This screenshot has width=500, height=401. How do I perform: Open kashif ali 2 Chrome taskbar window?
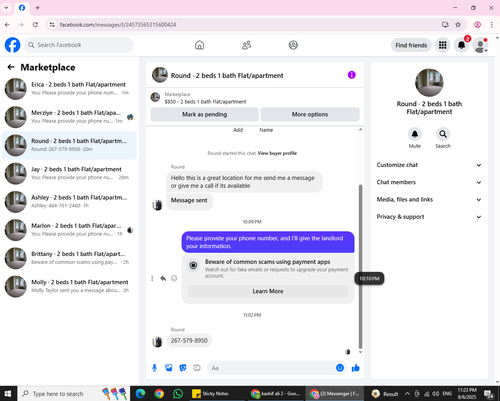[276, 394]
